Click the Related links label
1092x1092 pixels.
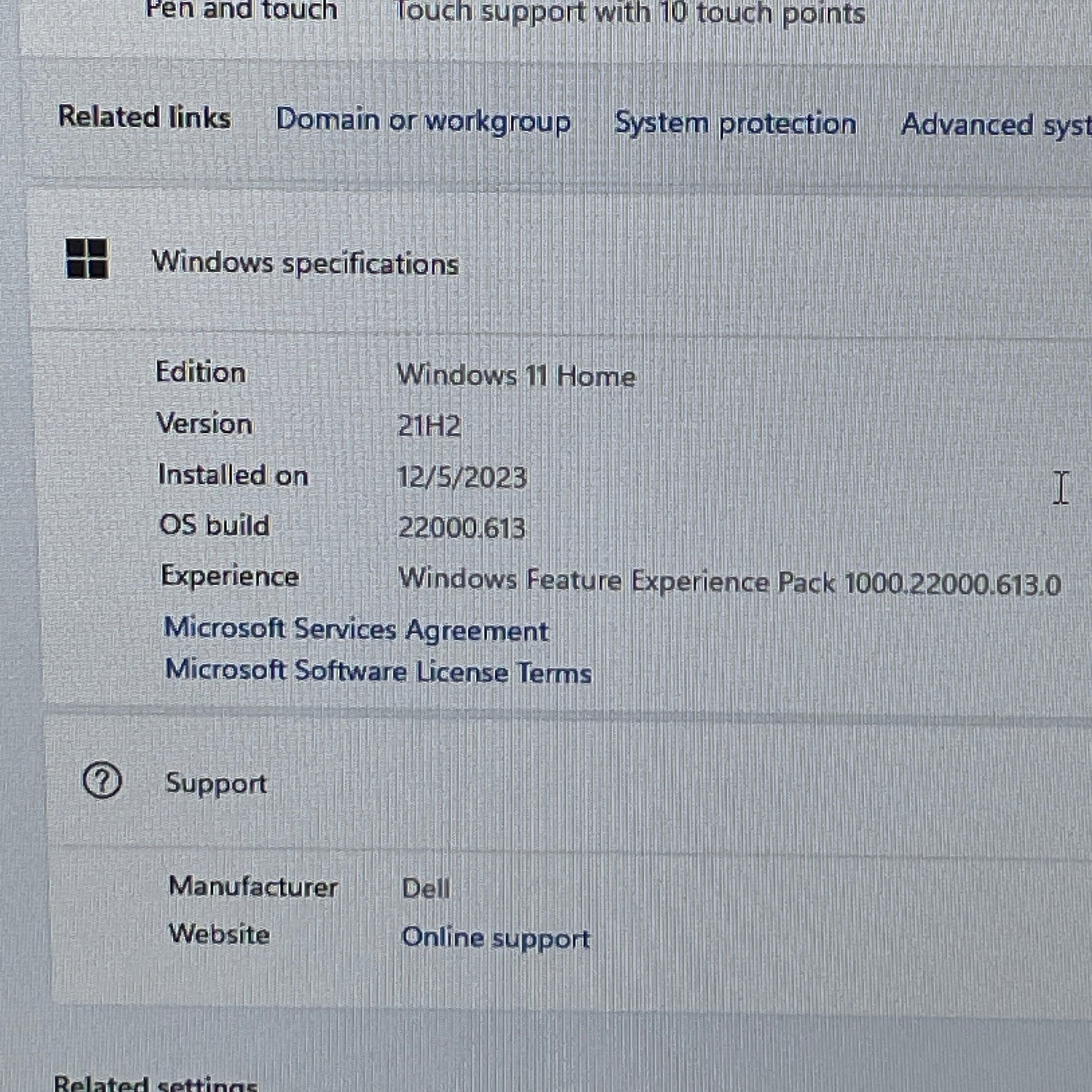(x=145, y=118)
